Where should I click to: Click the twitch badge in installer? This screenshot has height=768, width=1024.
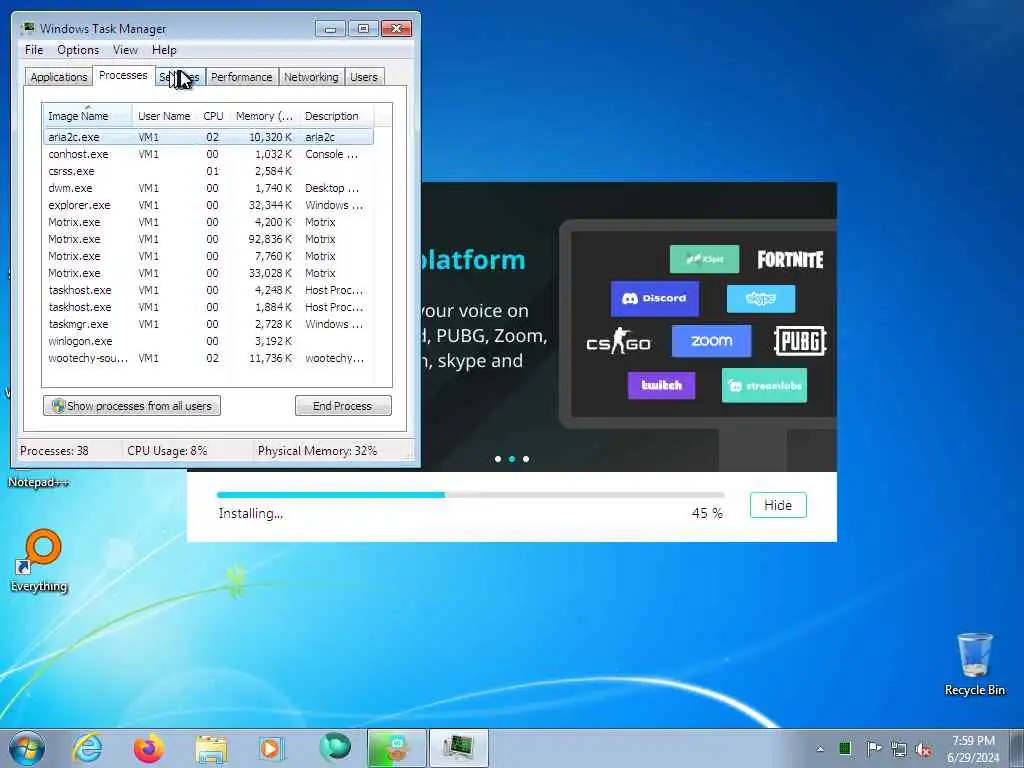662,385
